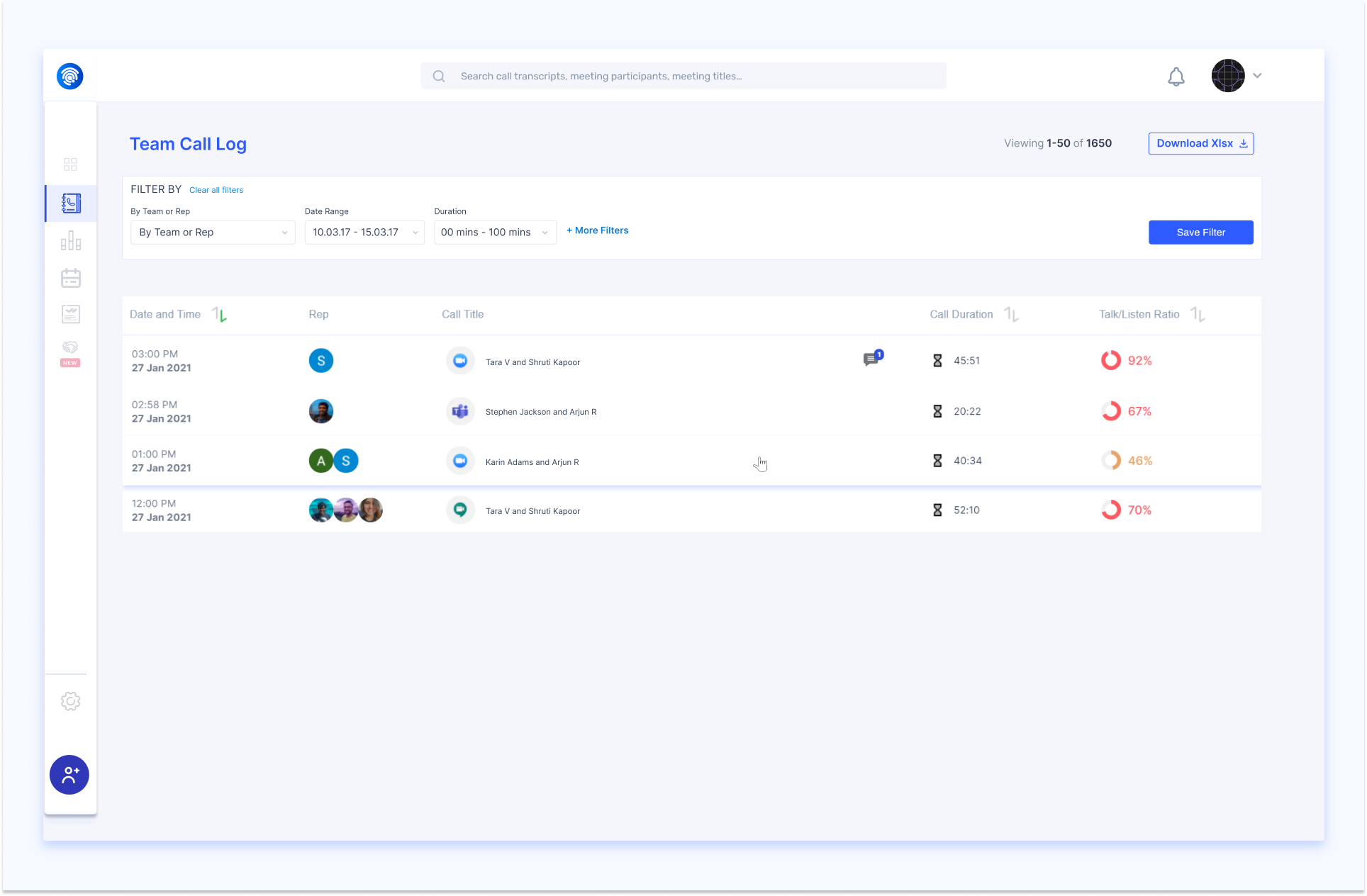Image resolution: width=1367 pixels, height=896 pixels.
Task: Click Teams icon in Stephen Jackson row
Action: pos(460,411)
